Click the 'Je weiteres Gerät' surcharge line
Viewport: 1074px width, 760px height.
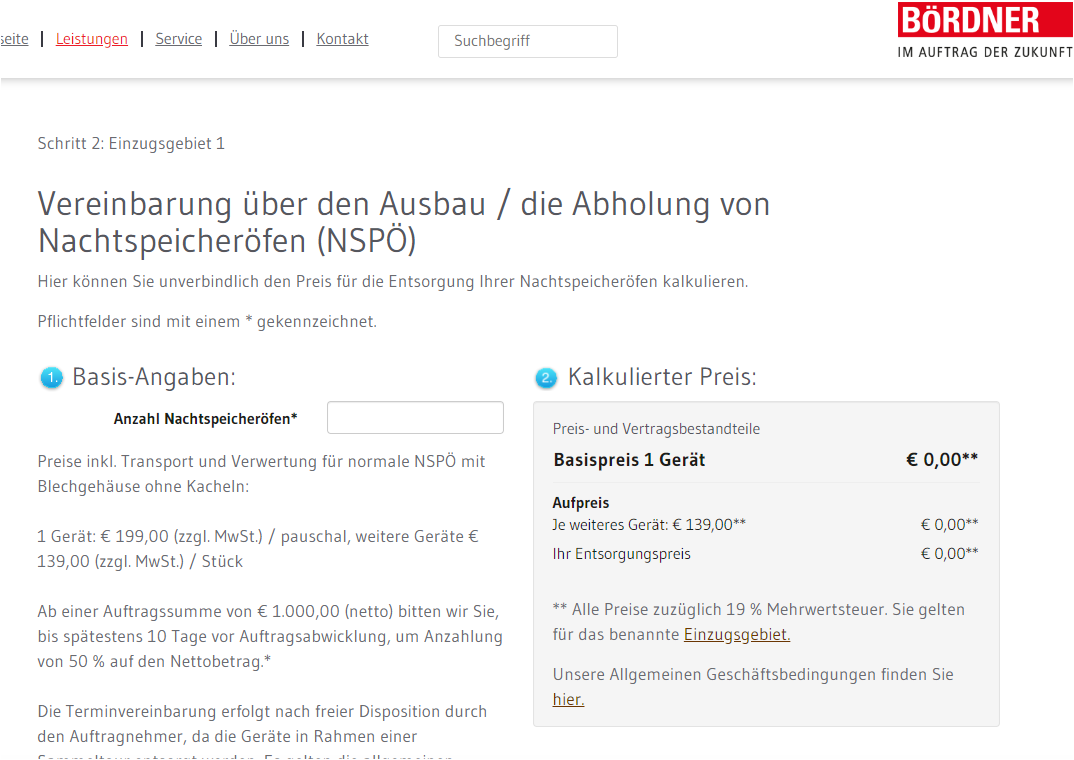(649, 524)
